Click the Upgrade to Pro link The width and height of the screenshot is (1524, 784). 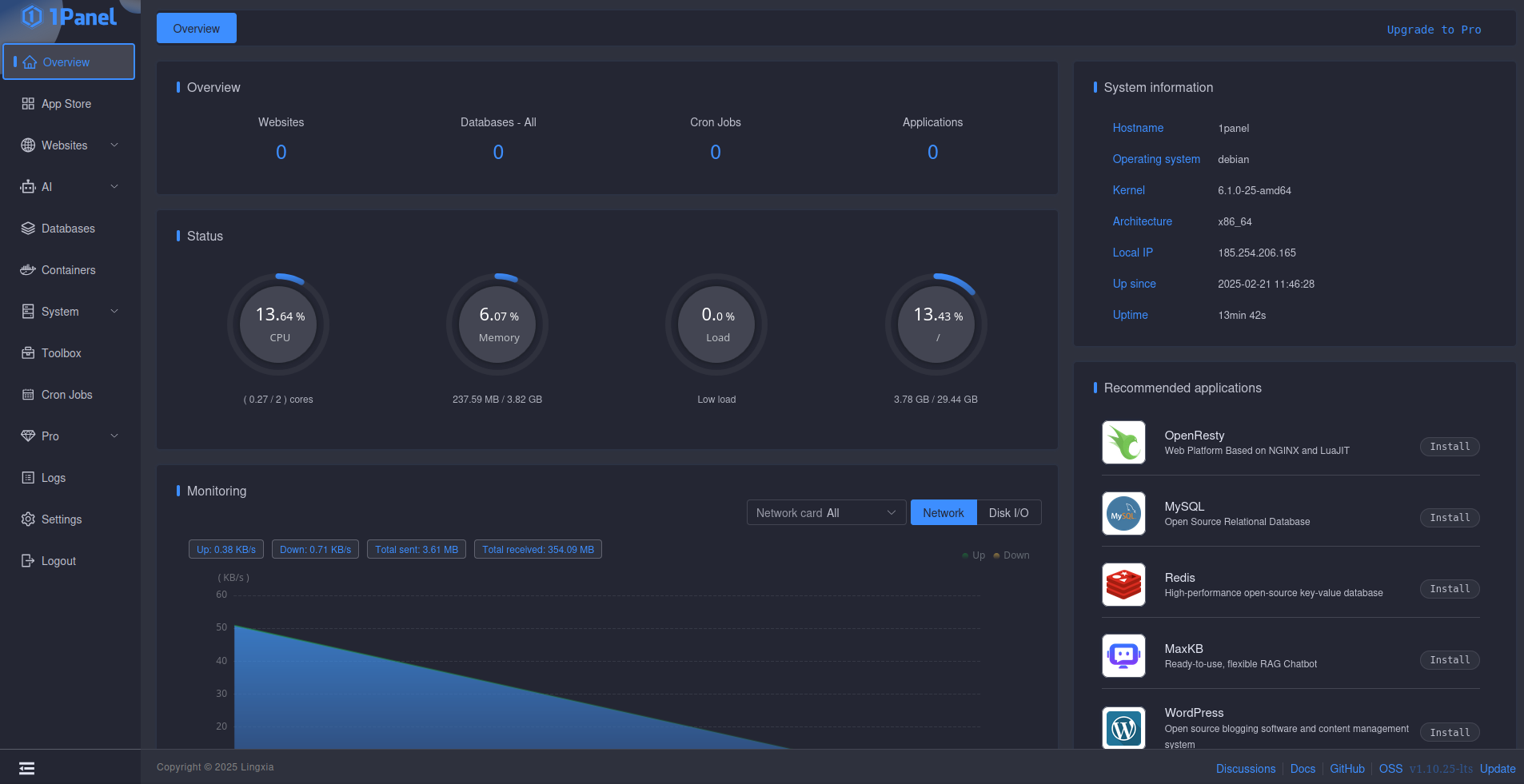click(1433, 30)
